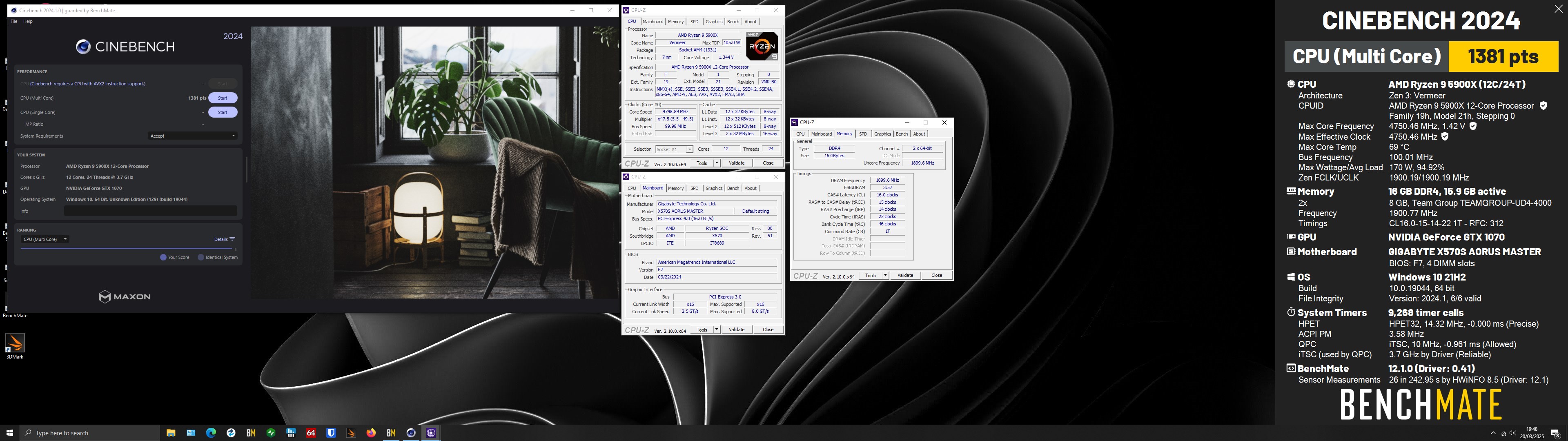Screen dimensions: 1568x441
Task: Open the notification center icon
Action: pos(1555,434)
